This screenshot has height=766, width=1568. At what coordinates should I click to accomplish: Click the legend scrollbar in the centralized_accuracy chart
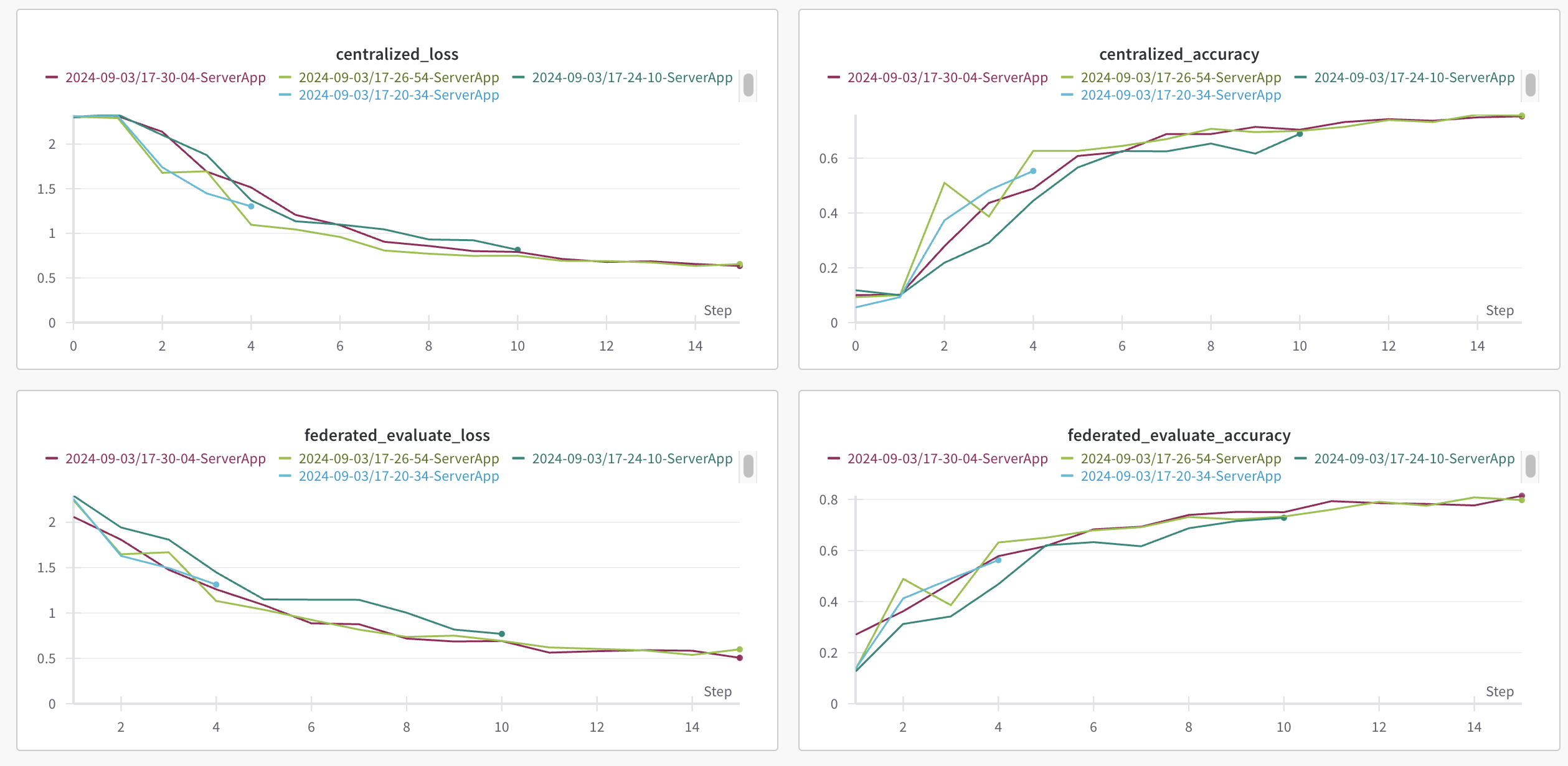coord(1531,85)
